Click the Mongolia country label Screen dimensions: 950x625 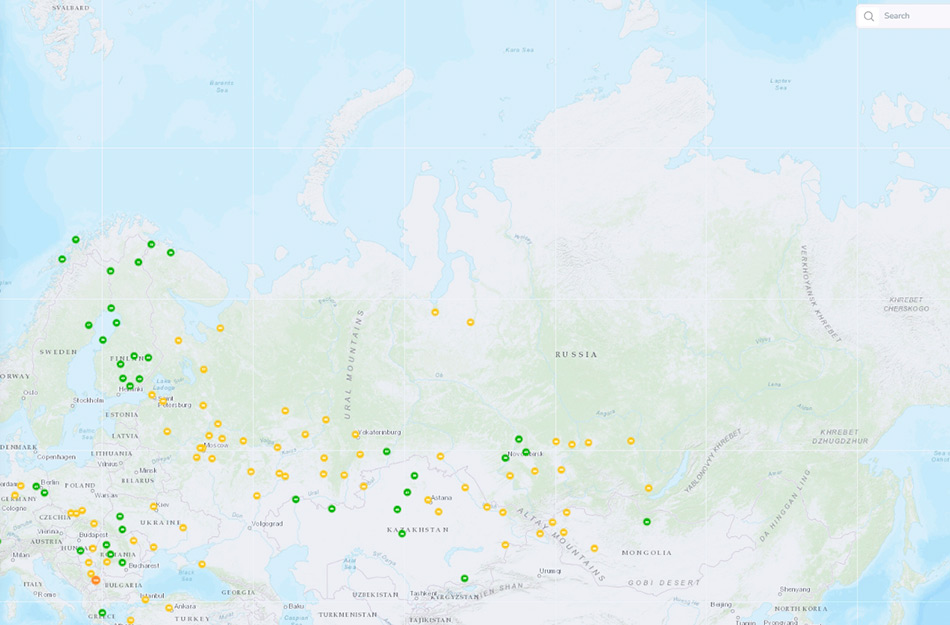coord(646,552)
